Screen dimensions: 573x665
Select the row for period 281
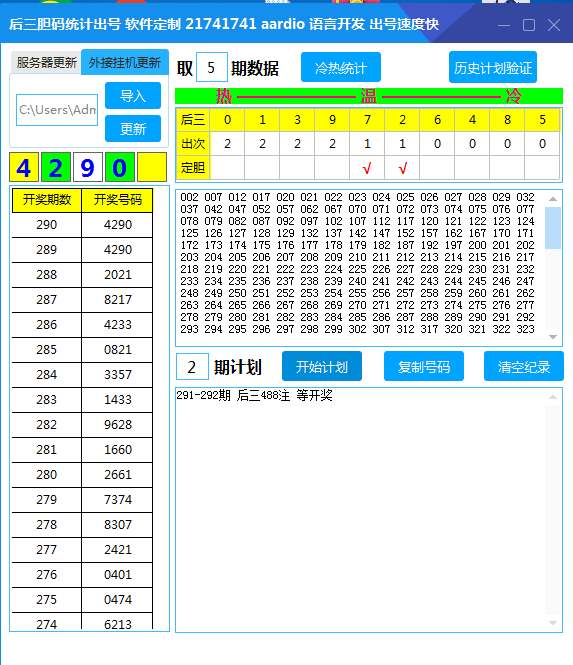click(82, 450)
